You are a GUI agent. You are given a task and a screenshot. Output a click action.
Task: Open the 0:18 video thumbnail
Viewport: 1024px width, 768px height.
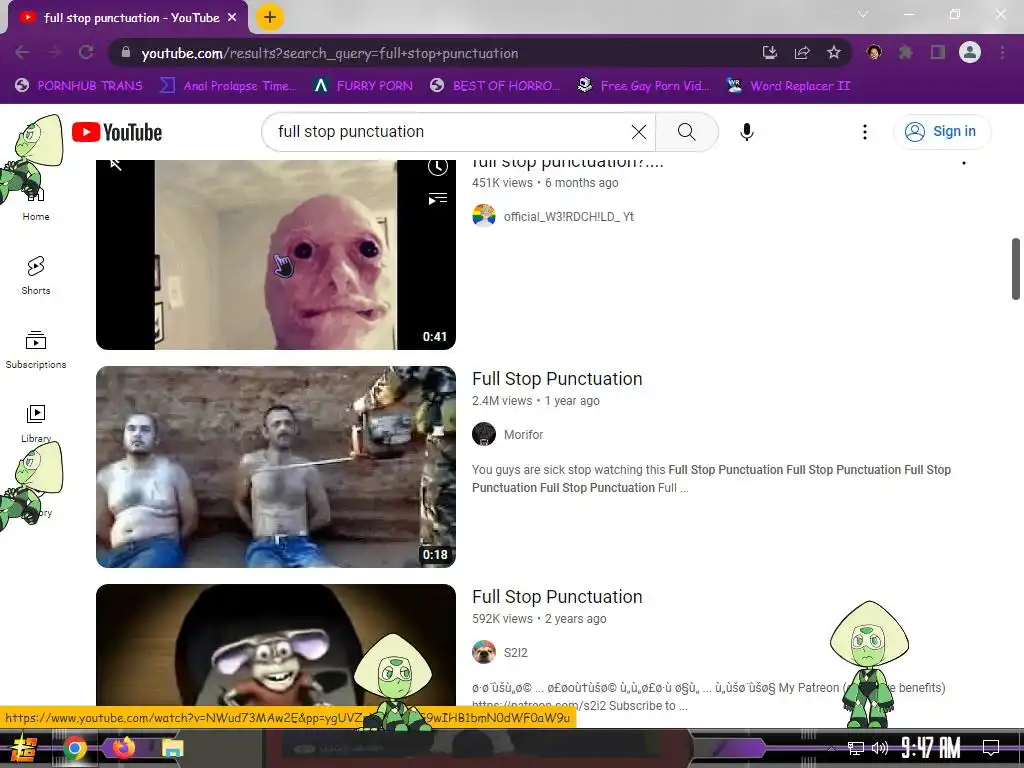coord(276,467)
